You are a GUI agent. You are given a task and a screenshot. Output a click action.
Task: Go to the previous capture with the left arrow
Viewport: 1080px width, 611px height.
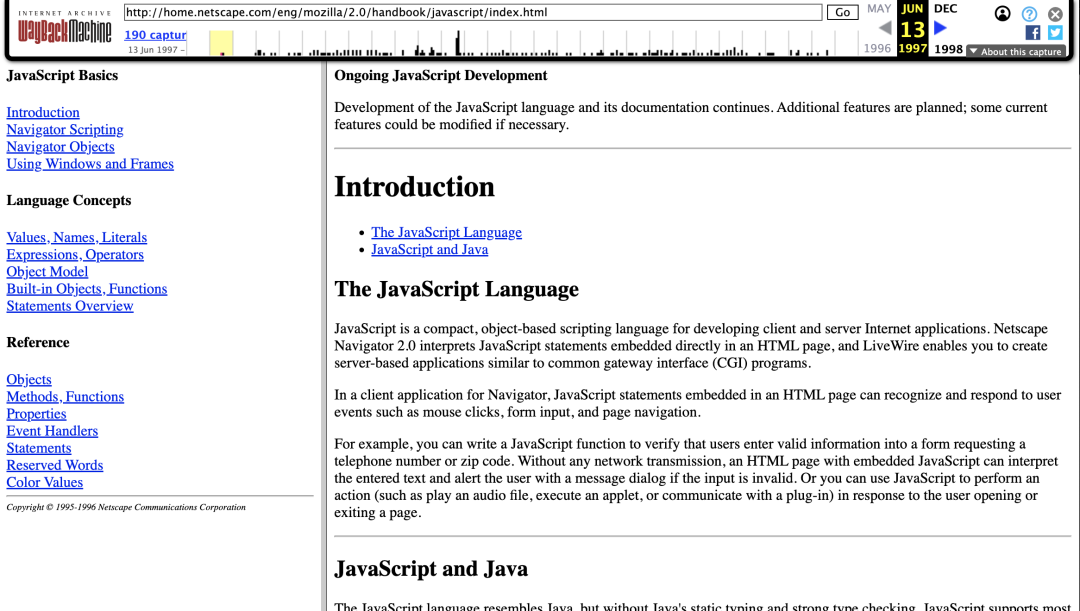(x=885, y=28)
